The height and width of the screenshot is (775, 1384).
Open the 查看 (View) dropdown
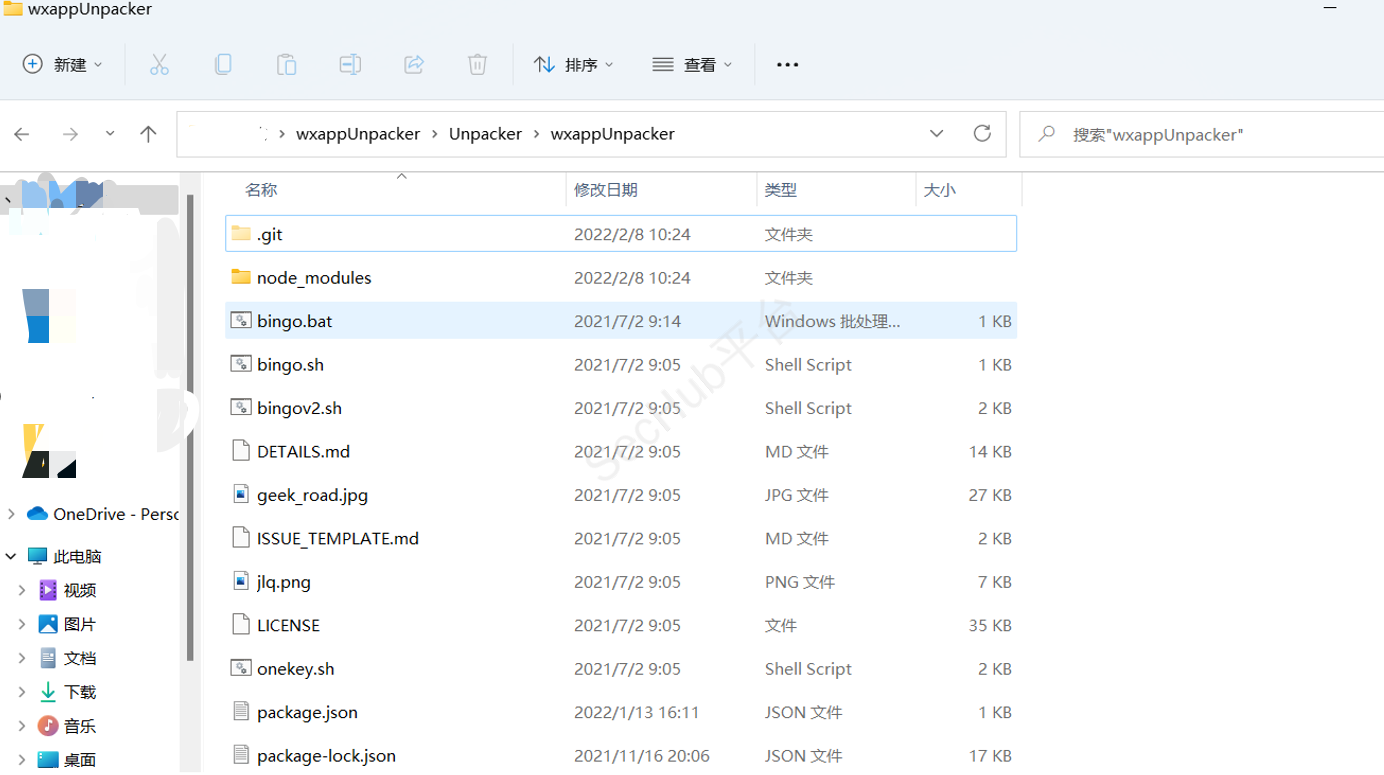[x=692, y=65]
